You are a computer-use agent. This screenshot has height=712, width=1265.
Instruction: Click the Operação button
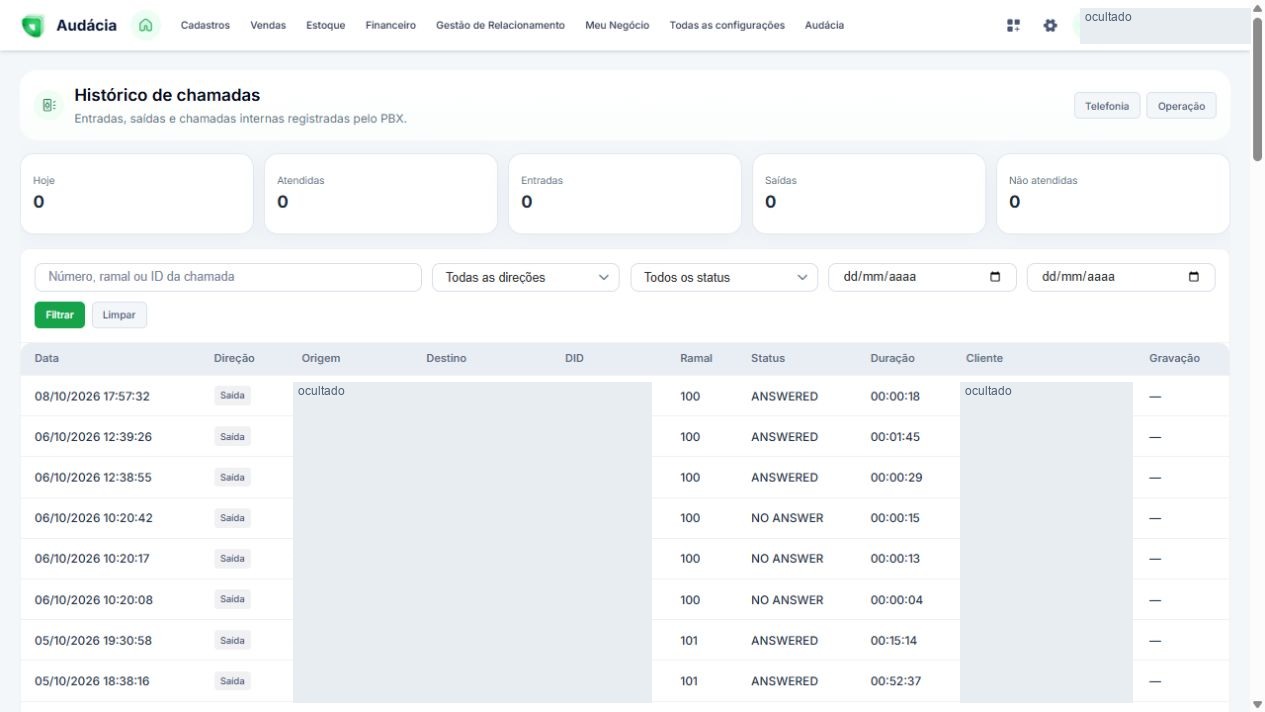1181,106
